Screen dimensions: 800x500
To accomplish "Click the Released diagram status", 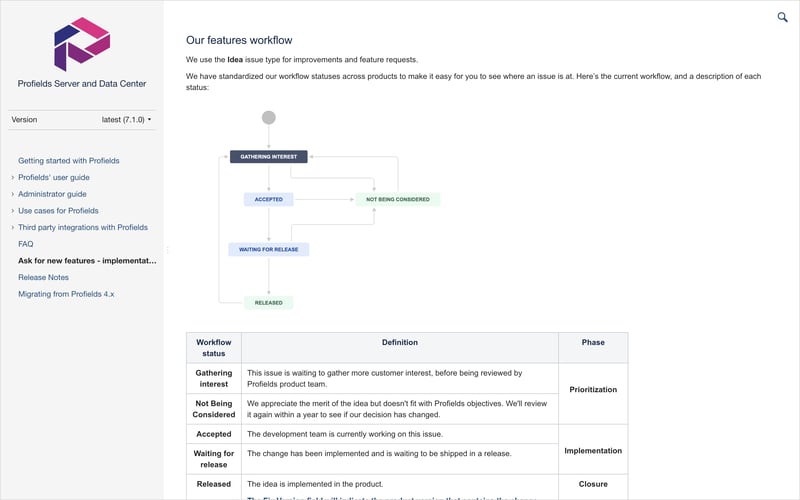I will click(268, 303).
